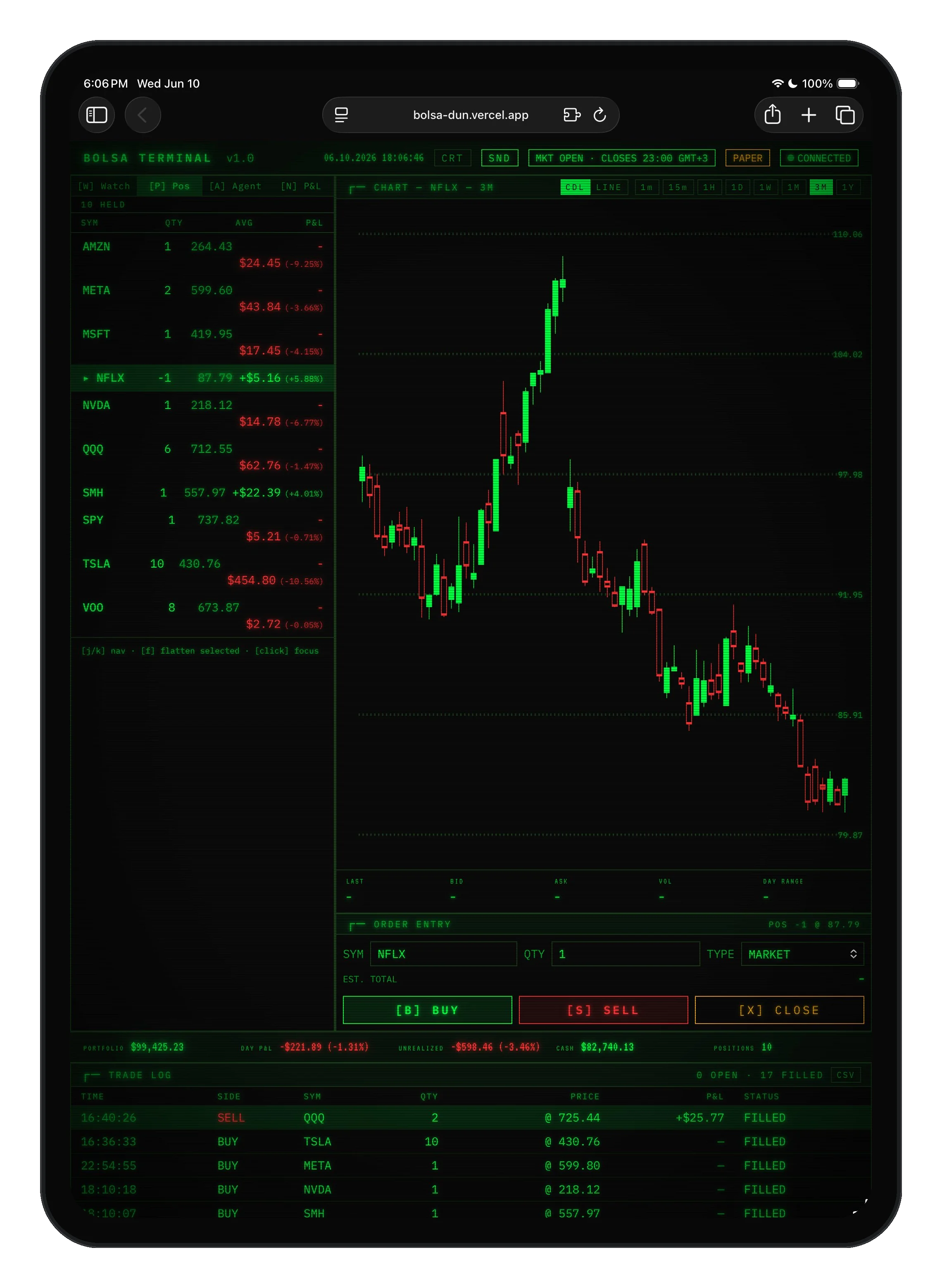The height and width of the screenshot is (1288, 942).
Task: Tap the browser back arrow
Action: click(143, 114)
